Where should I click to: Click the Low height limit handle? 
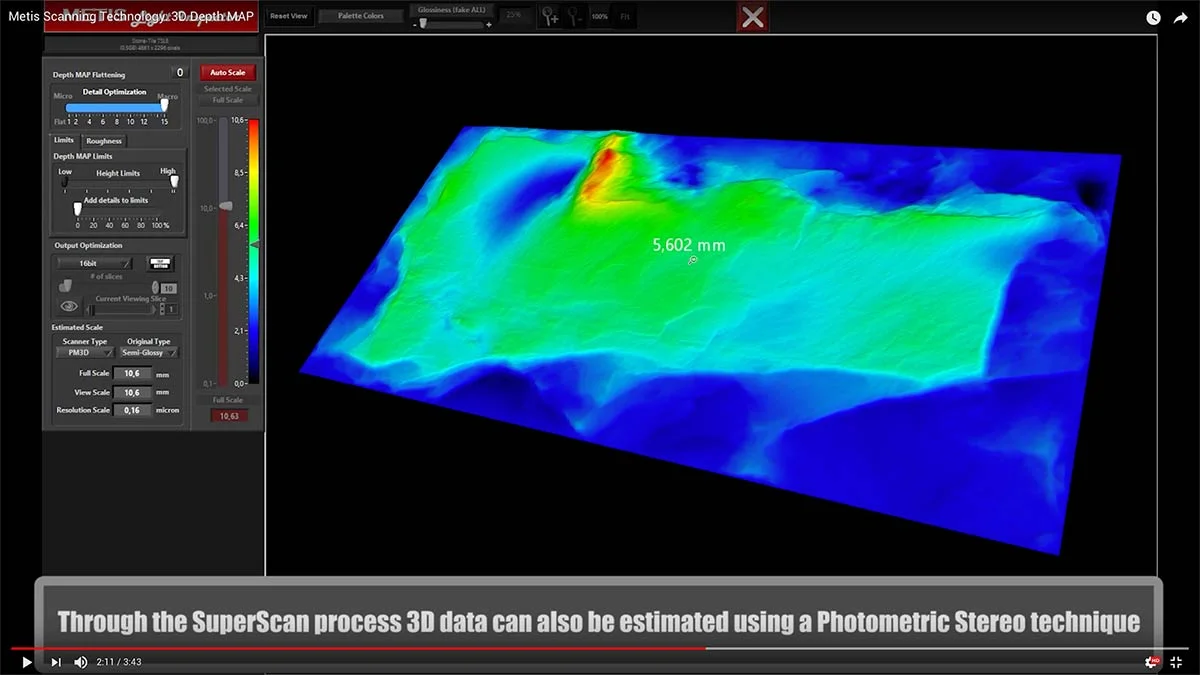(x=66, y=184)
